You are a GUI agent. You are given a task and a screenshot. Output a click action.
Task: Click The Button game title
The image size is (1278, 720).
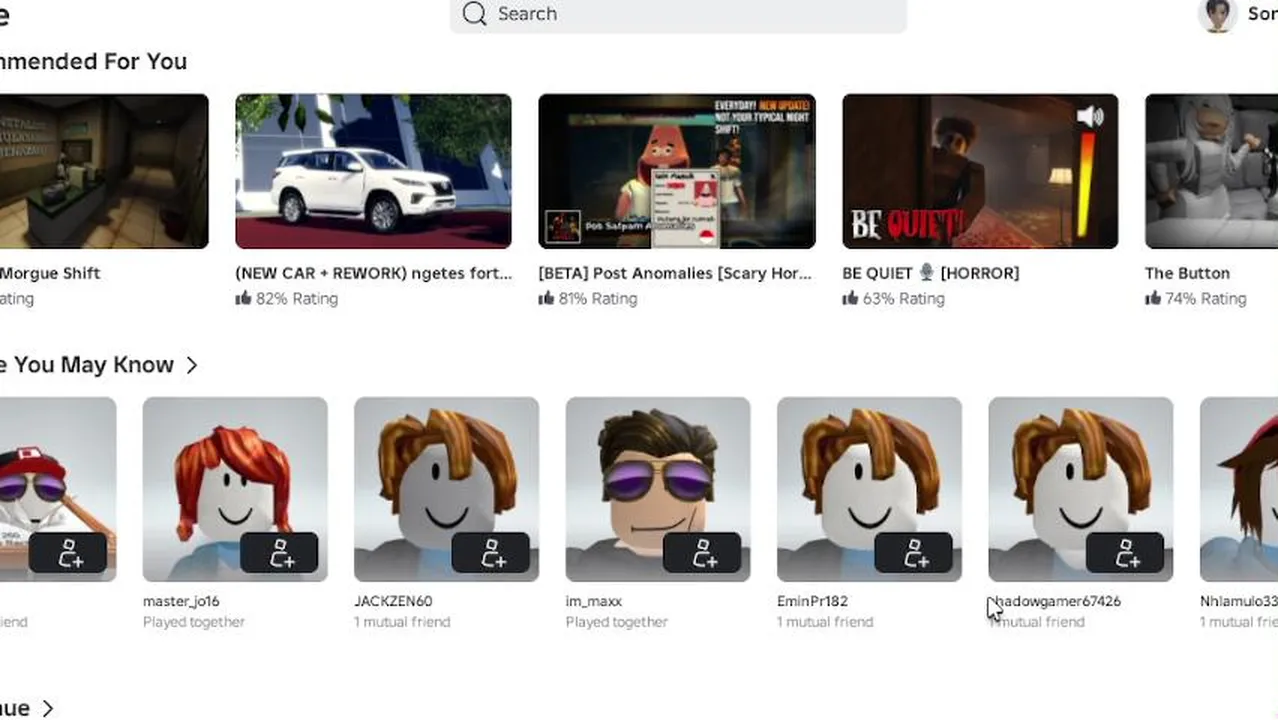click(1187, 273)
